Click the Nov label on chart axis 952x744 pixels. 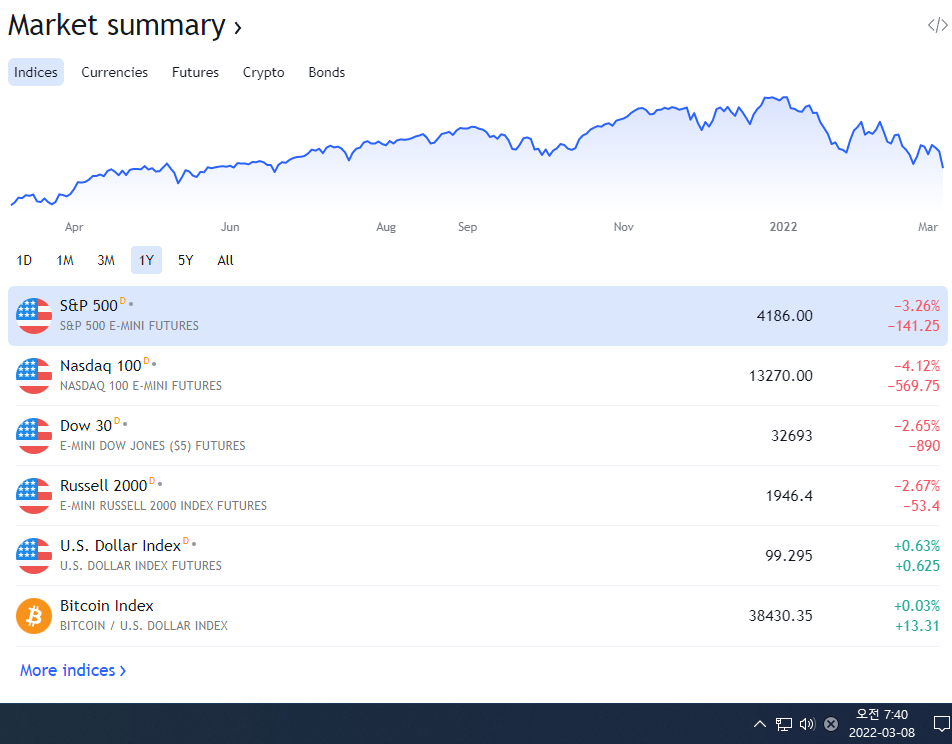pyautogui.click(x=624, y=227)
